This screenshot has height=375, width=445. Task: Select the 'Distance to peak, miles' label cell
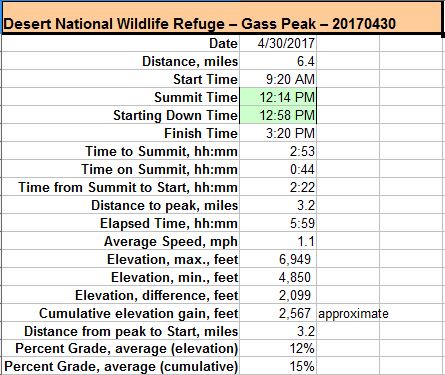(x=120, y=205)
